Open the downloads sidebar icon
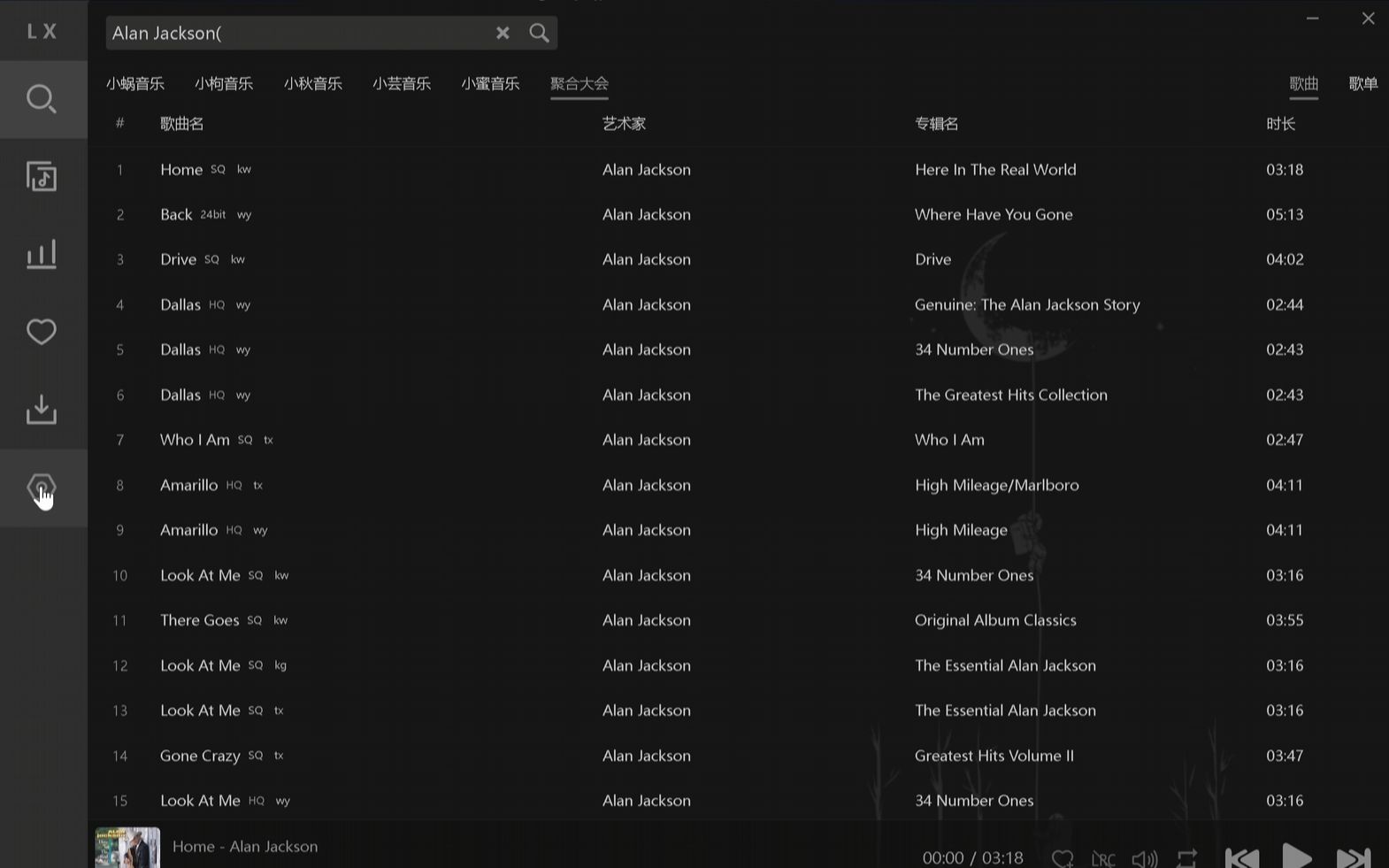 [x=42, y=410]
